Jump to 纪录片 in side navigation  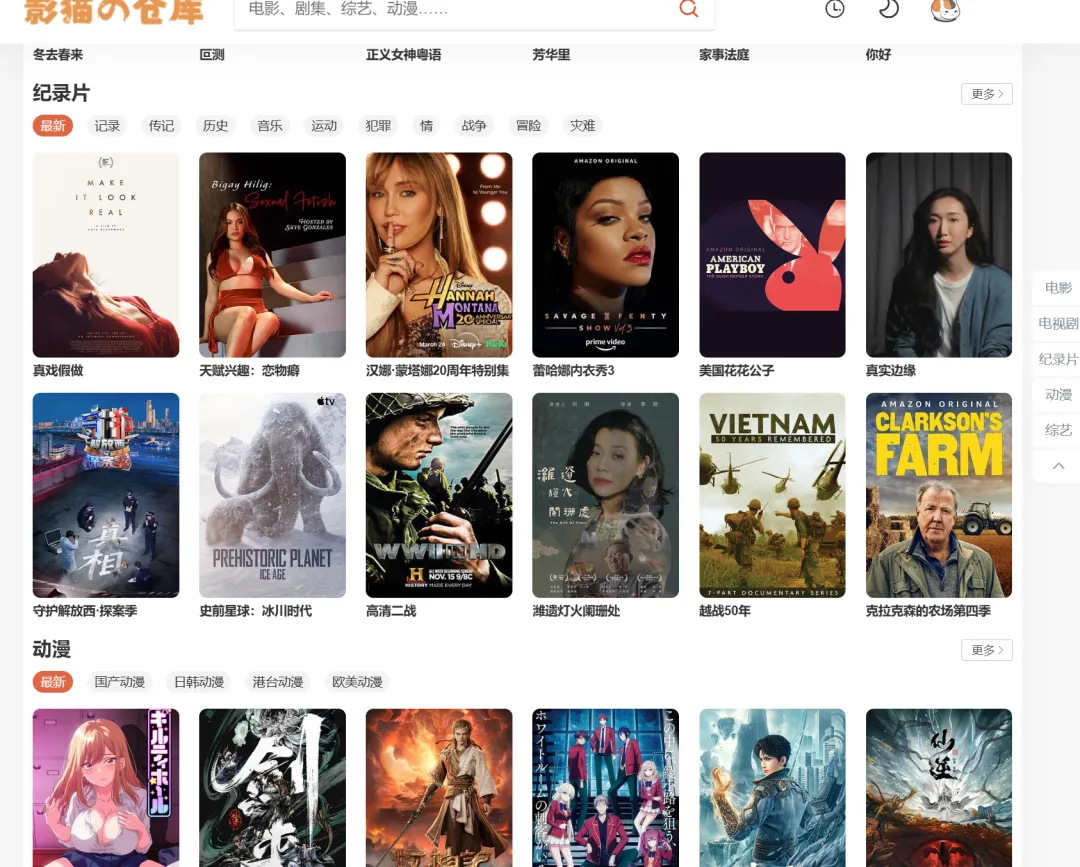pyautogui.click(x=1059, y=359)
